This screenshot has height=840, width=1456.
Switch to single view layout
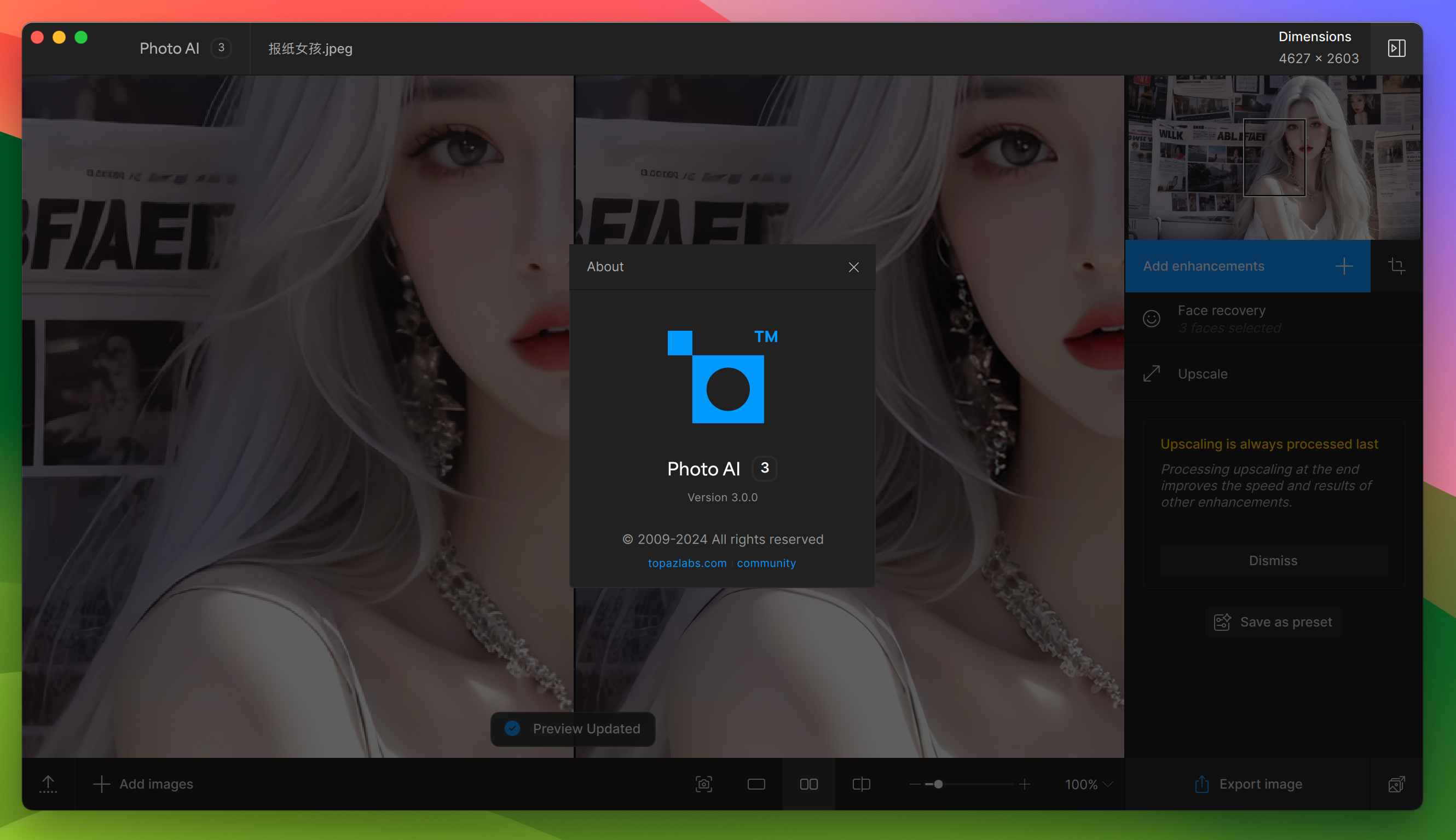click(756, 784)
